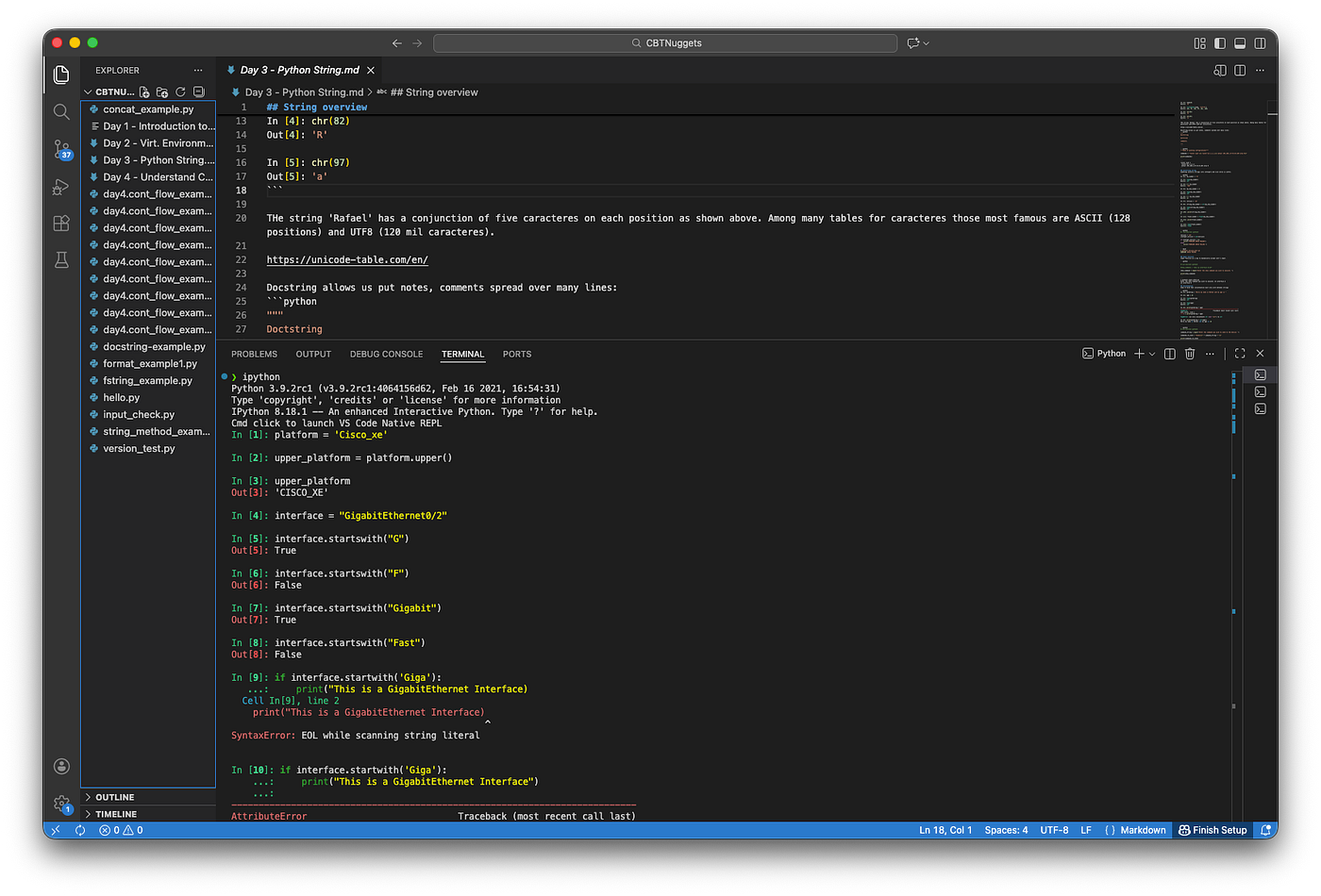
Task: Open the new terminal launch profile dropdown
Action: click(1152, 354)
